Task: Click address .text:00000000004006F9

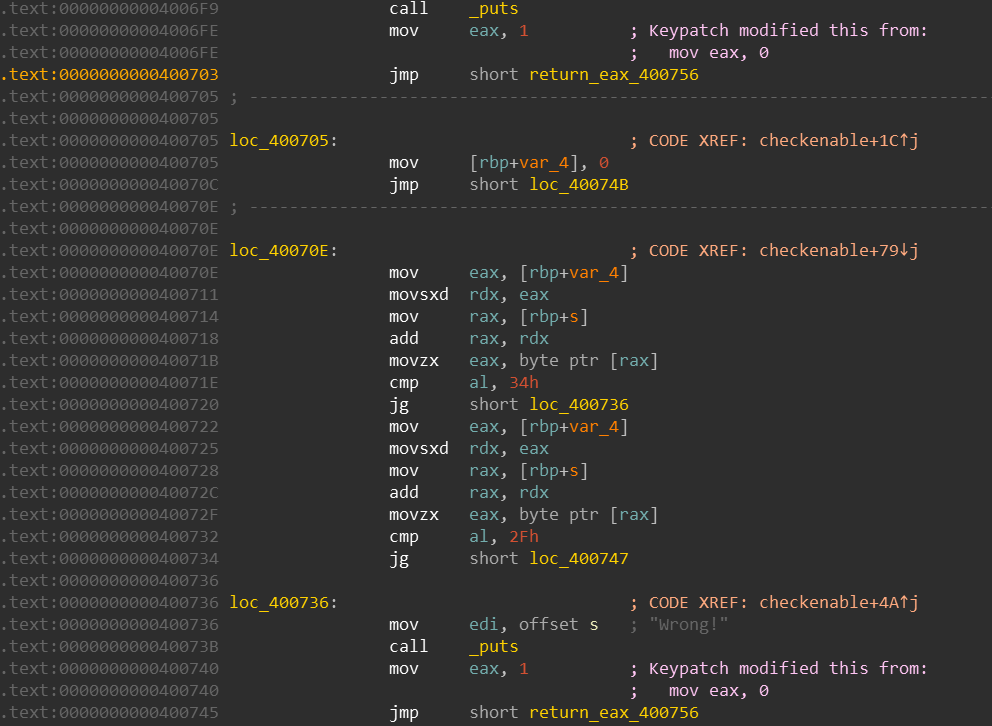Action: 110,9
